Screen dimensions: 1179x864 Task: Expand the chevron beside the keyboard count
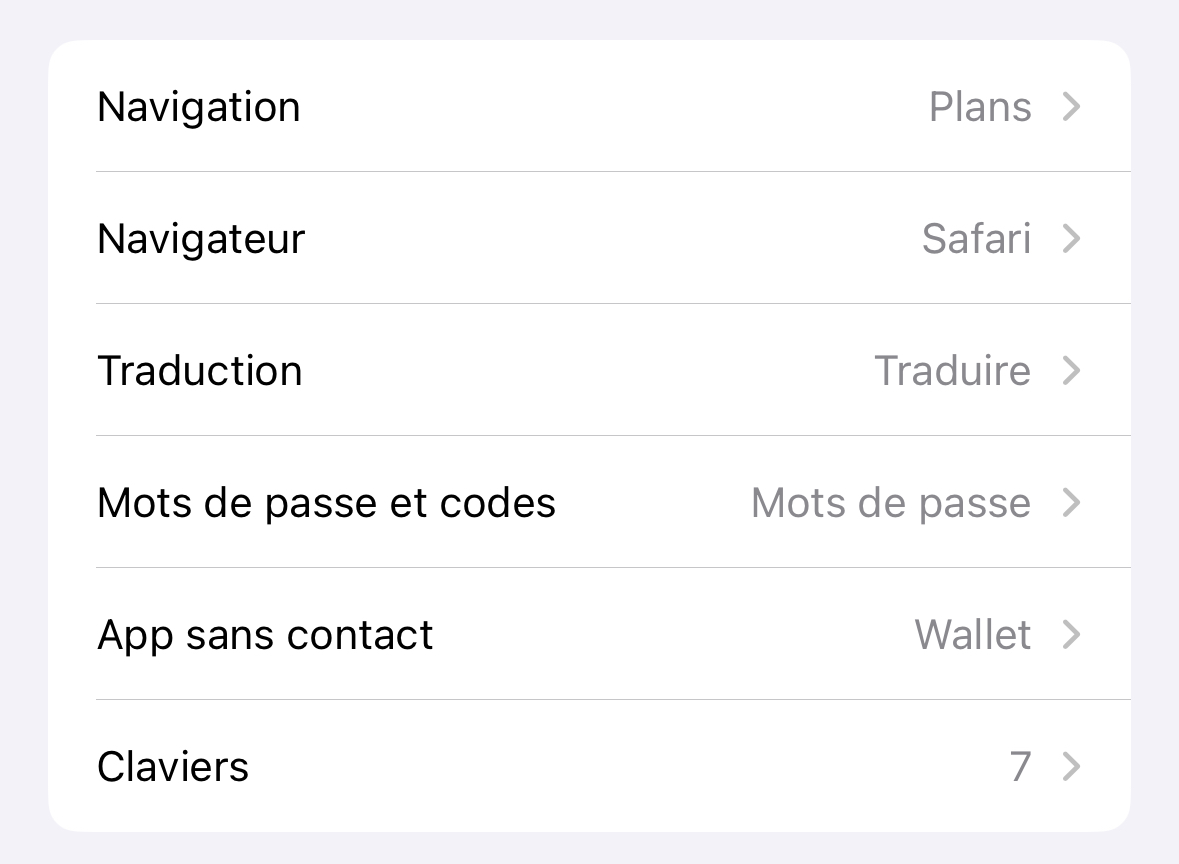click(x=1071, y=766)
